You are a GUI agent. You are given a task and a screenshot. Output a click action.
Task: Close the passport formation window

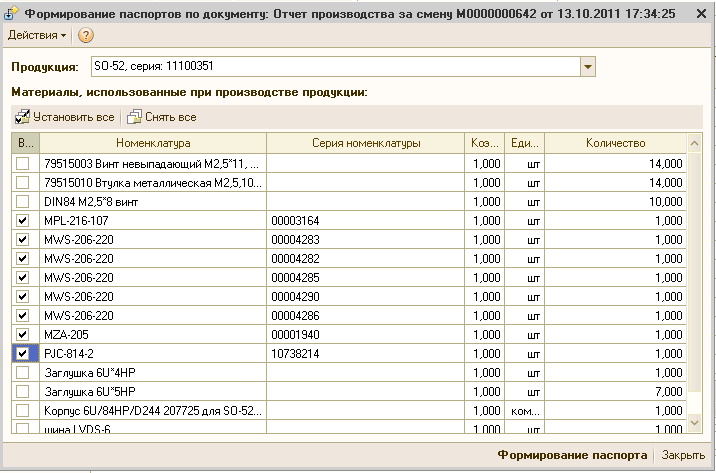[x=701, y=14]
